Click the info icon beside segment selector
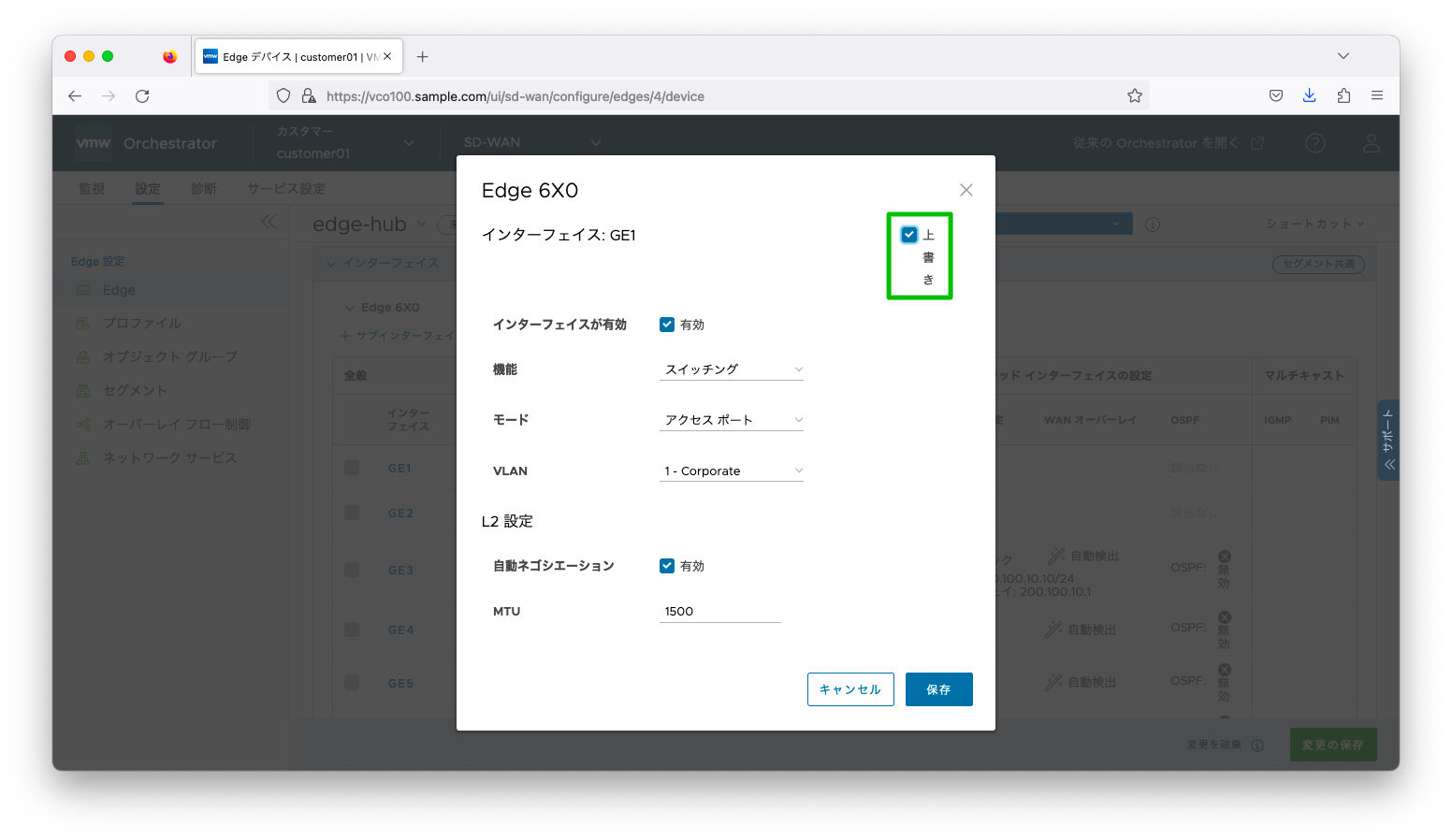1452x840 pixels. coord(1153,224)
